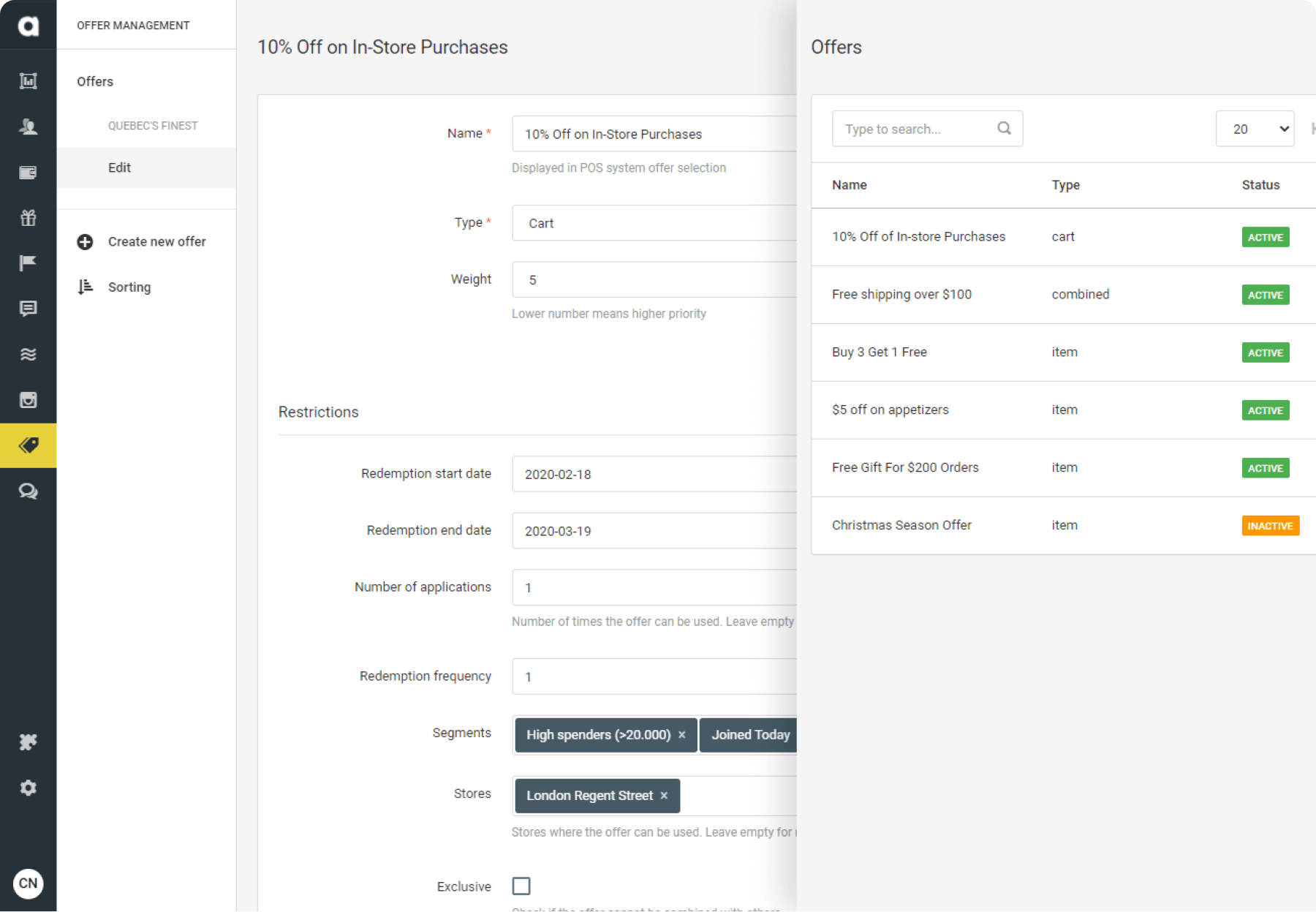Image resolution: width=1316 pixels, height=912 pixels.
Task: Click the ACTIVE badge on $5 off on appetizers
Action: [x=1265, y=410]
